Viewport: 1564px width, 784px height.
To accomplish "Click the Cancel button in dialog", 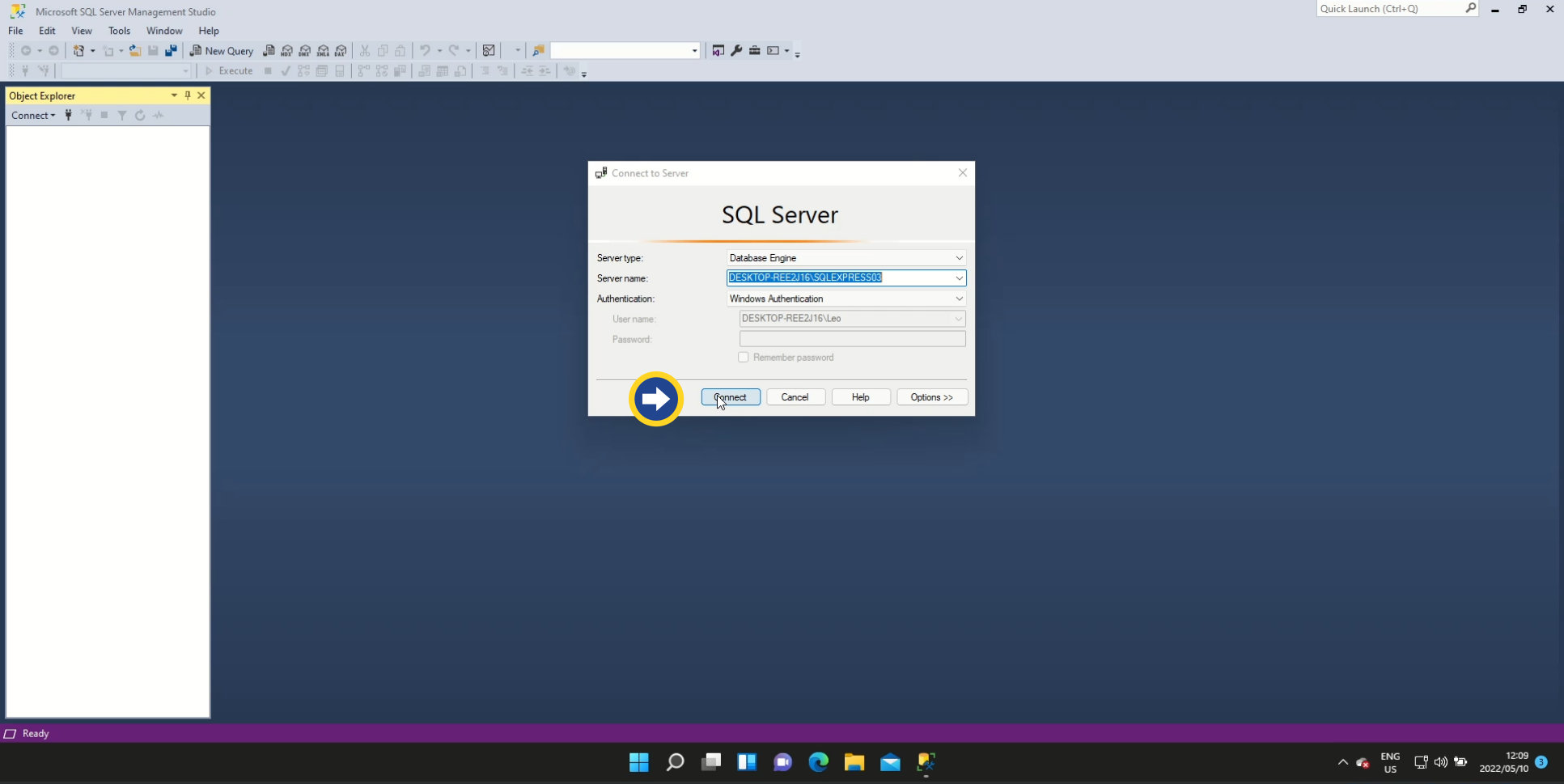I will point(795,397).
